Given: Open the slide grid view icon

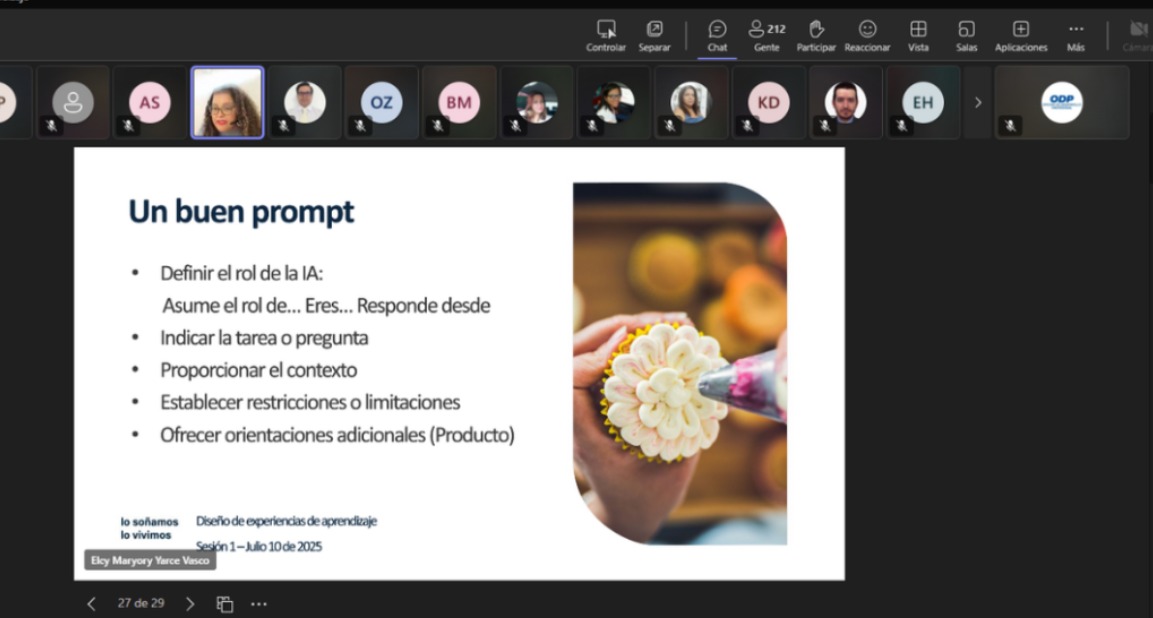Looking at the screenshot, I should pos(225,604).
